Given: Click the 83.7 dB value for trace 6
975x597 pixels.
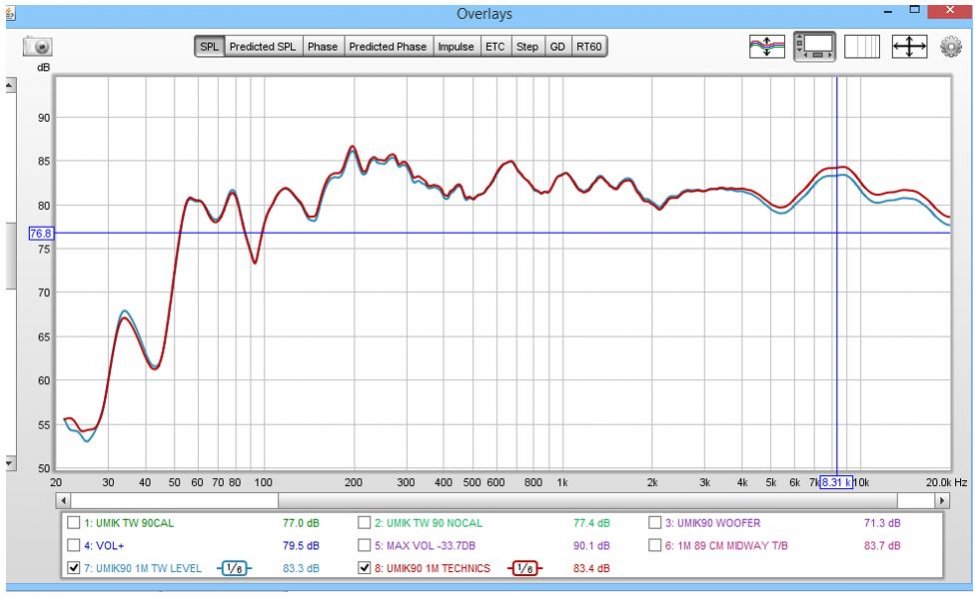Looking at the screenshot, I should coord(882,545).
